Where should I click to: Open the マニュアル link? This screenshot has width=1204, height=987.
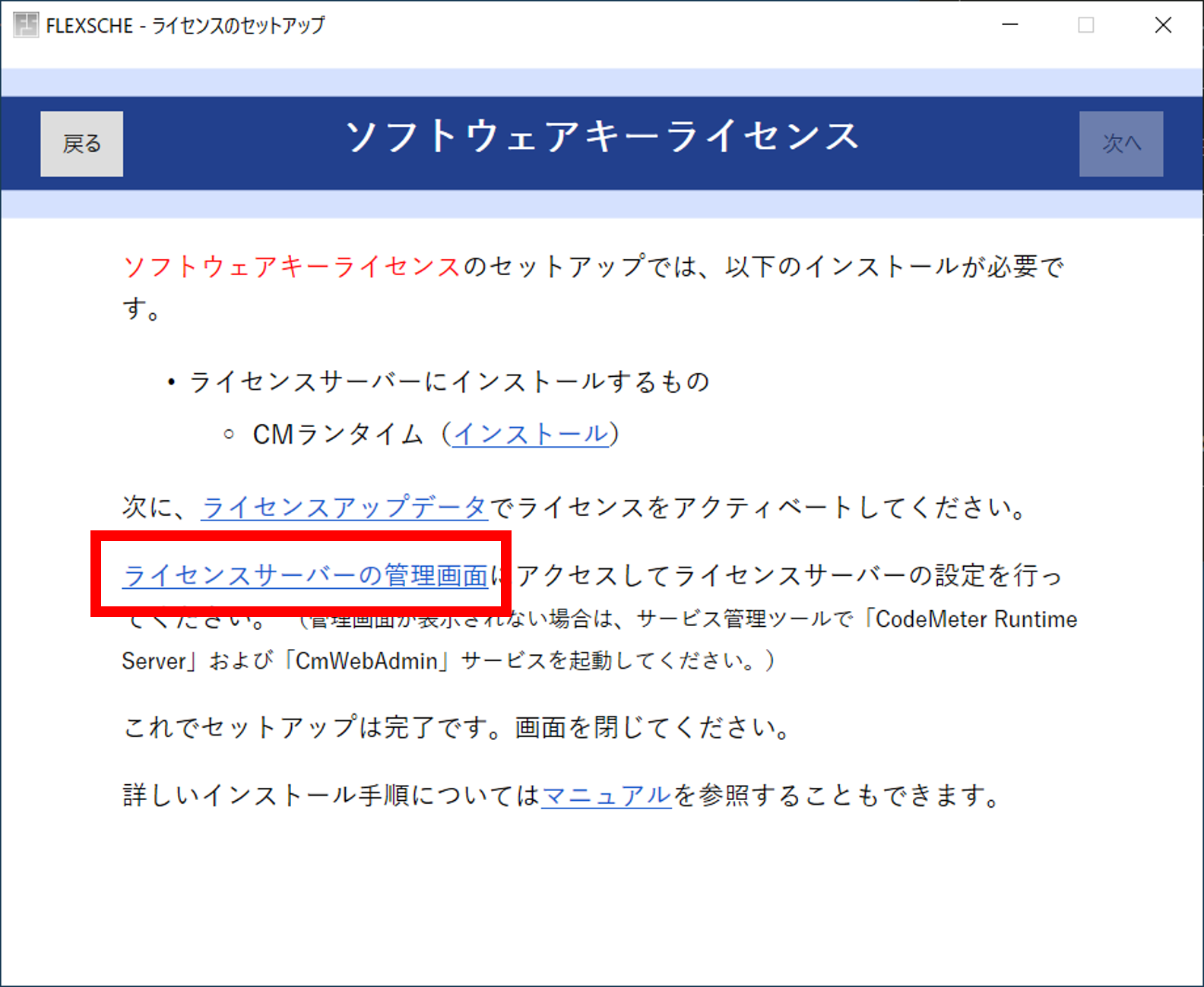tap(606, 795)
